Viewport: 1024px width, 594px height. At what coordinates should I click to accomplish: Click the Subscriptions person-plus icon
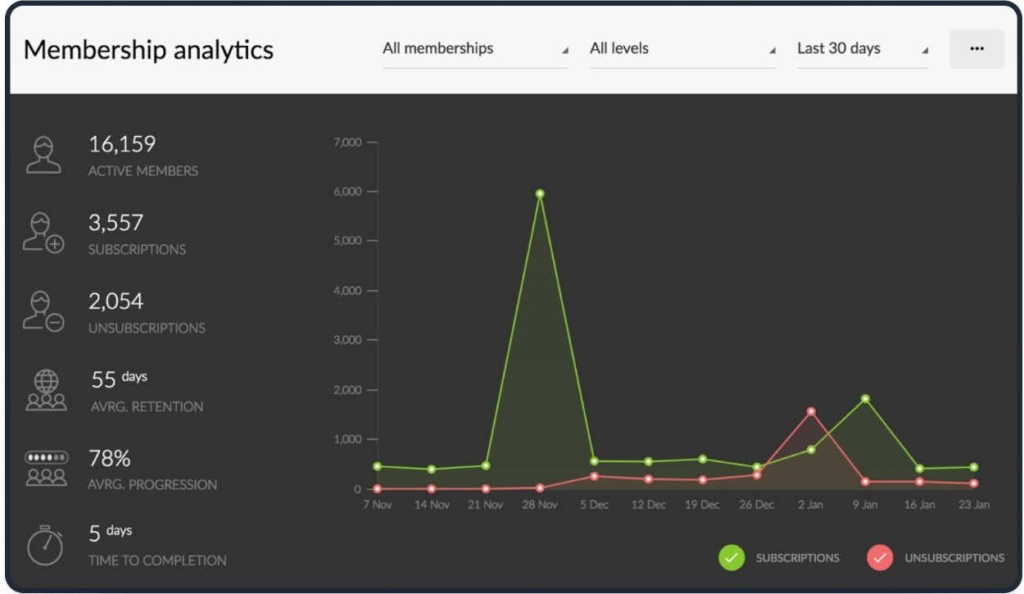point(44,232)
